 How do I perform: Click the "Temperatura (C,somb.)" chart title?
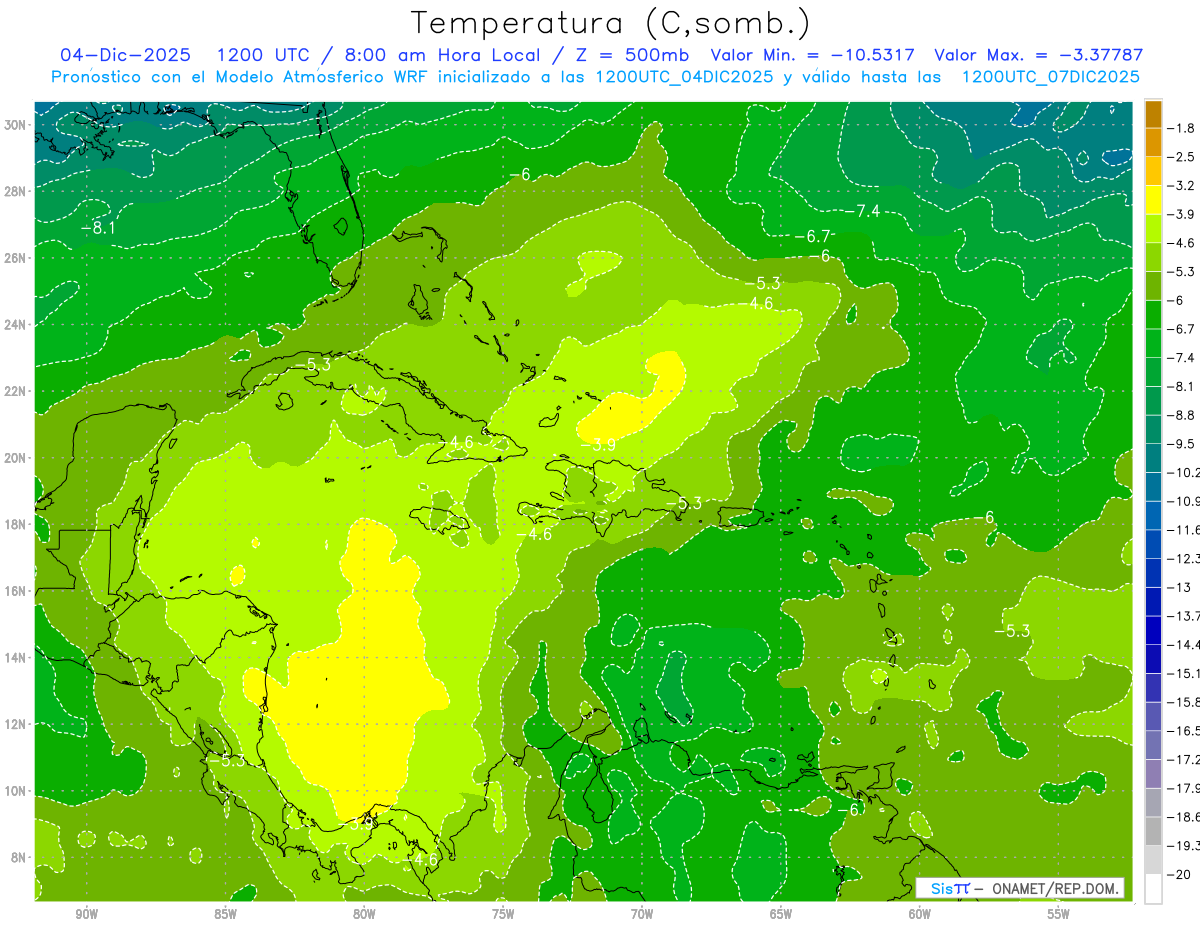pos(611,23)
